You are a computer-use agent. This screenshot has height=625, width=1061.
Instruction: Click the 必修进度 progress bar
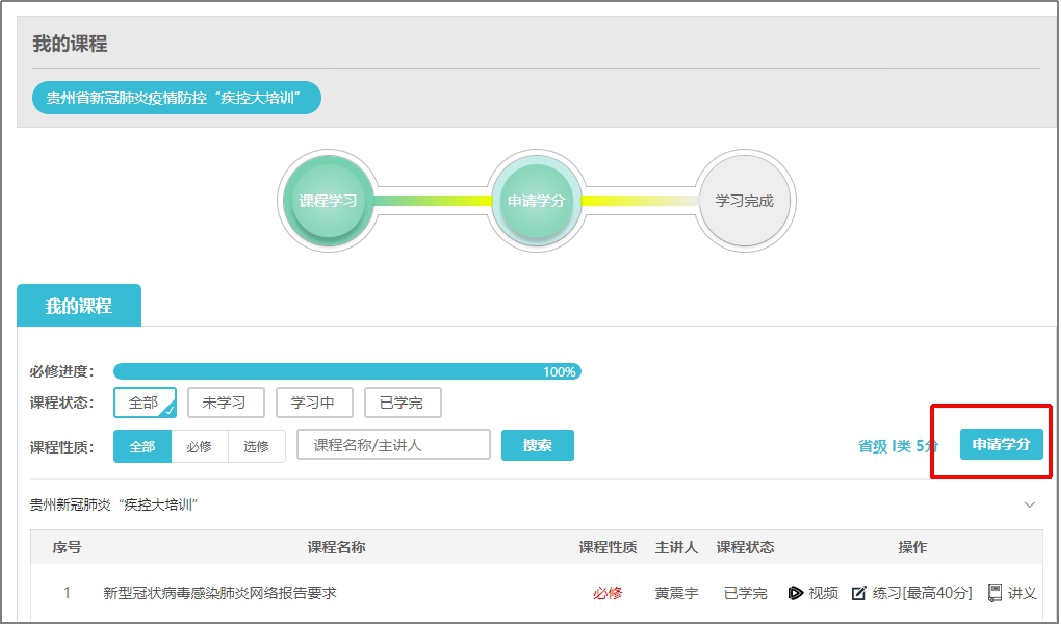tap(346, 372)
